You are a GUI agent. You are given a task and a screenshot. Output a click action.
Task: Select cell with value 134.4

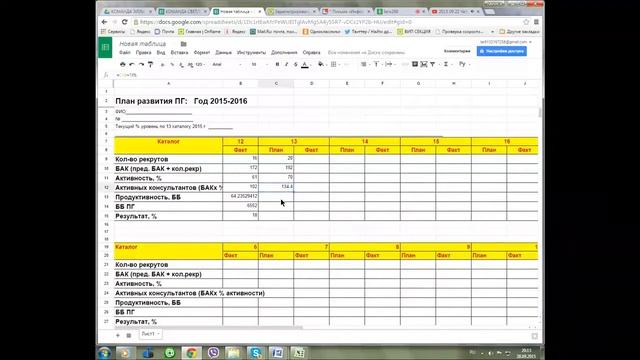pos(276,187)
